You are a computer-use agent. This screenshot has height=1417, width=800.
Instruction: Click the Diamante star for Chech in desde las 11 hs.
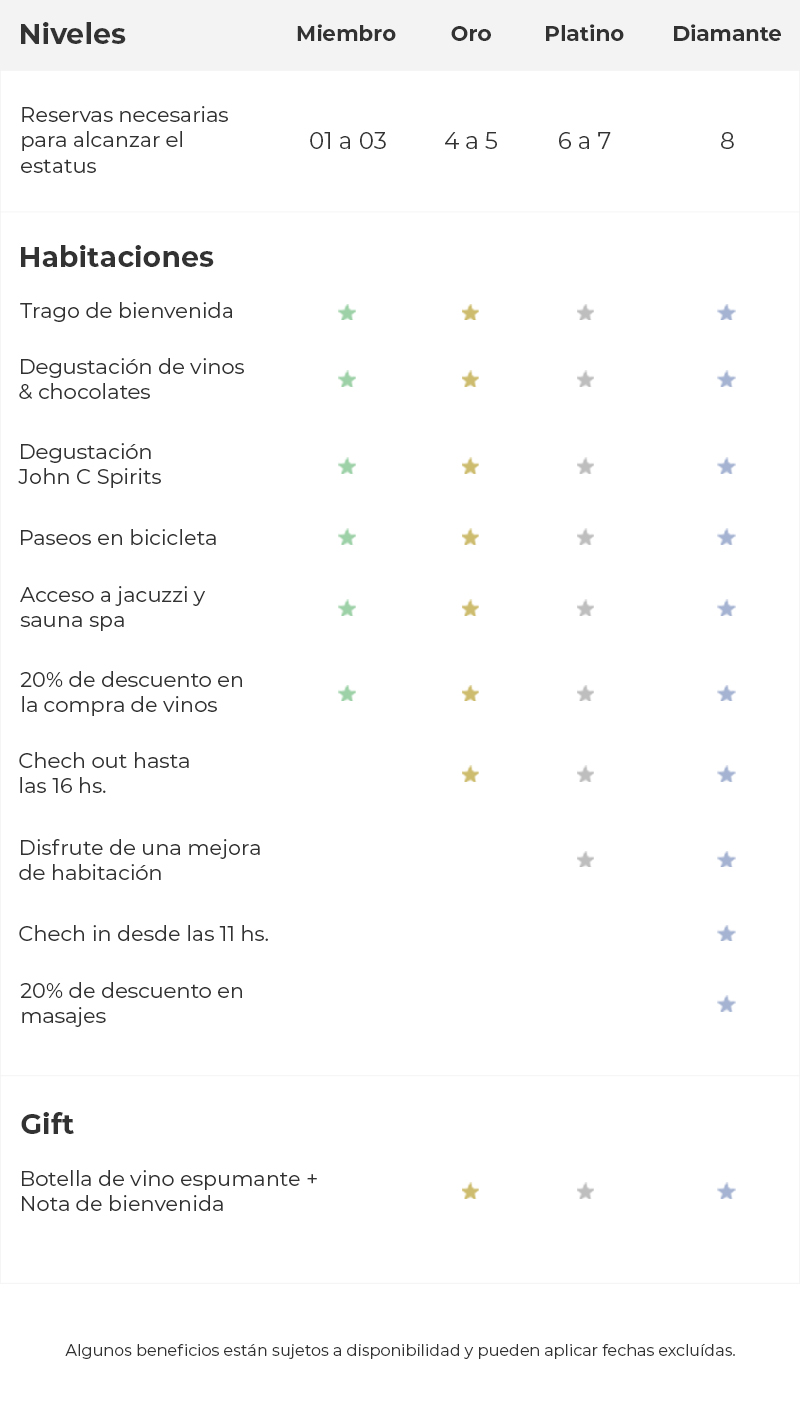tap(727, 934)
